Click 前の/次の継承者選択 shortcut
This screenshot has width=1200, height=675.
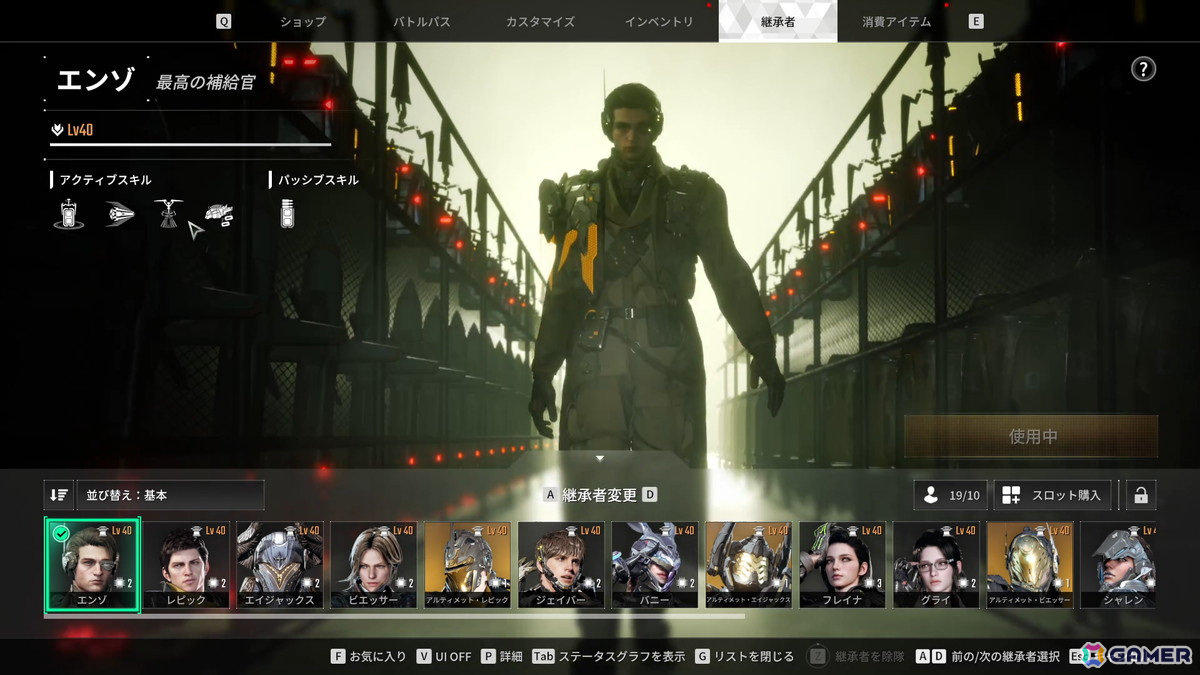point(988,656)
